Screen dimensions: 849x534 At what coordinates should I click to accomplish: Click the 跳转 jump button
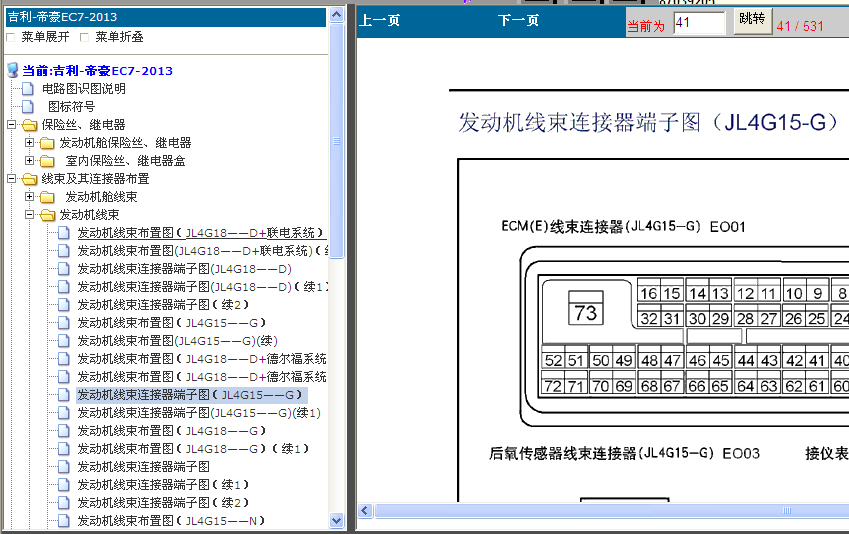[753, 21]
